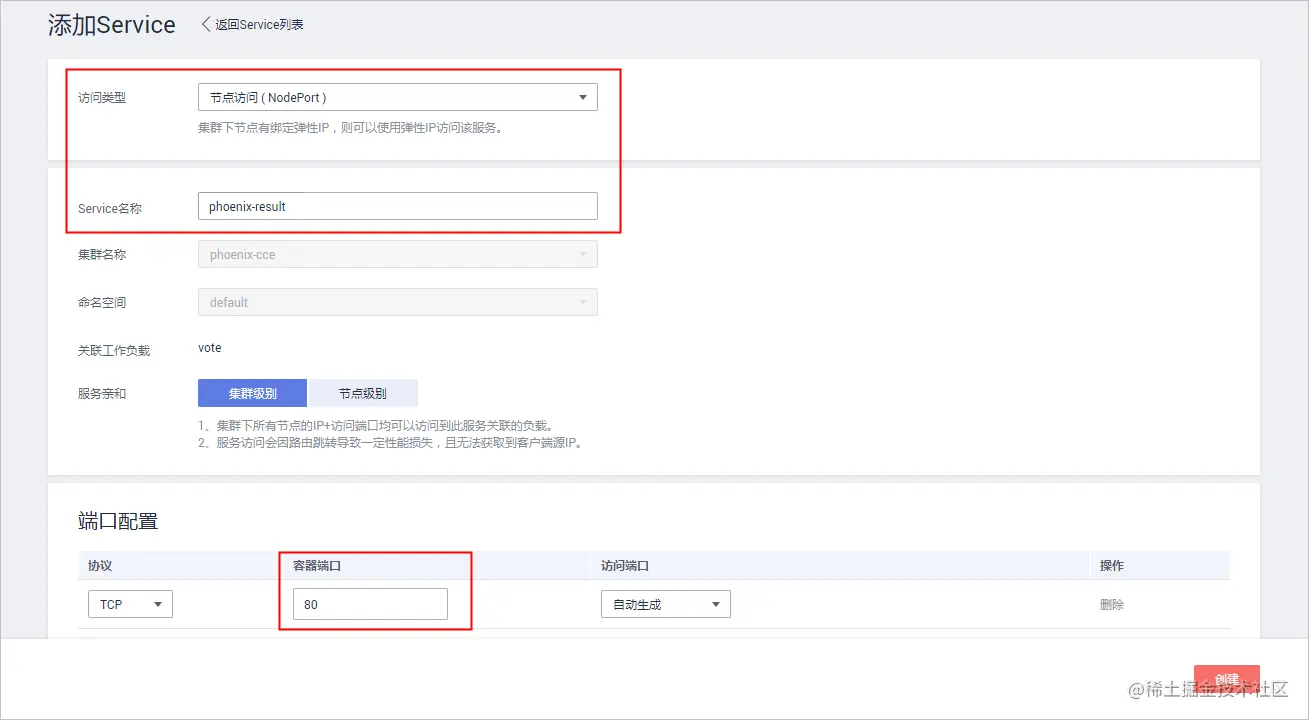1309x720 pixels.
Task: Click the 关联工作负载 label
Action: (x=114, y=350)
